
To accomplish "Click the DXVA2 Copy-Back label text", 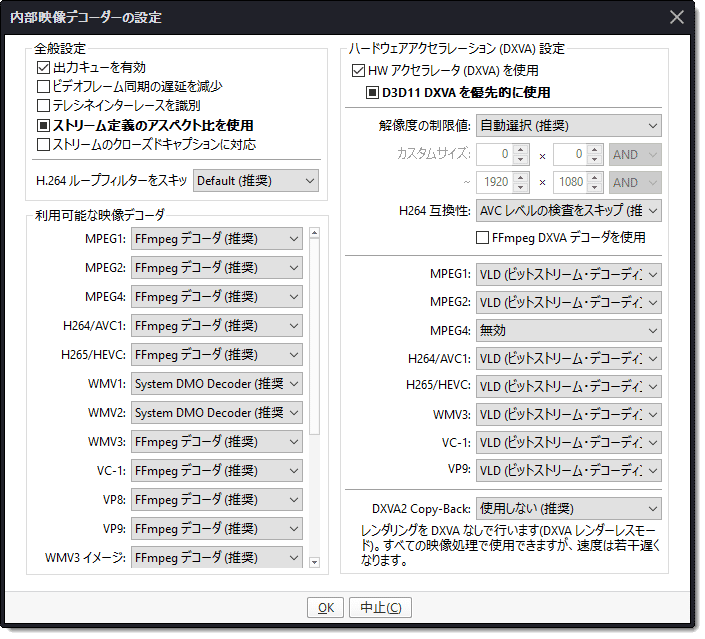I will pos(421,509).
